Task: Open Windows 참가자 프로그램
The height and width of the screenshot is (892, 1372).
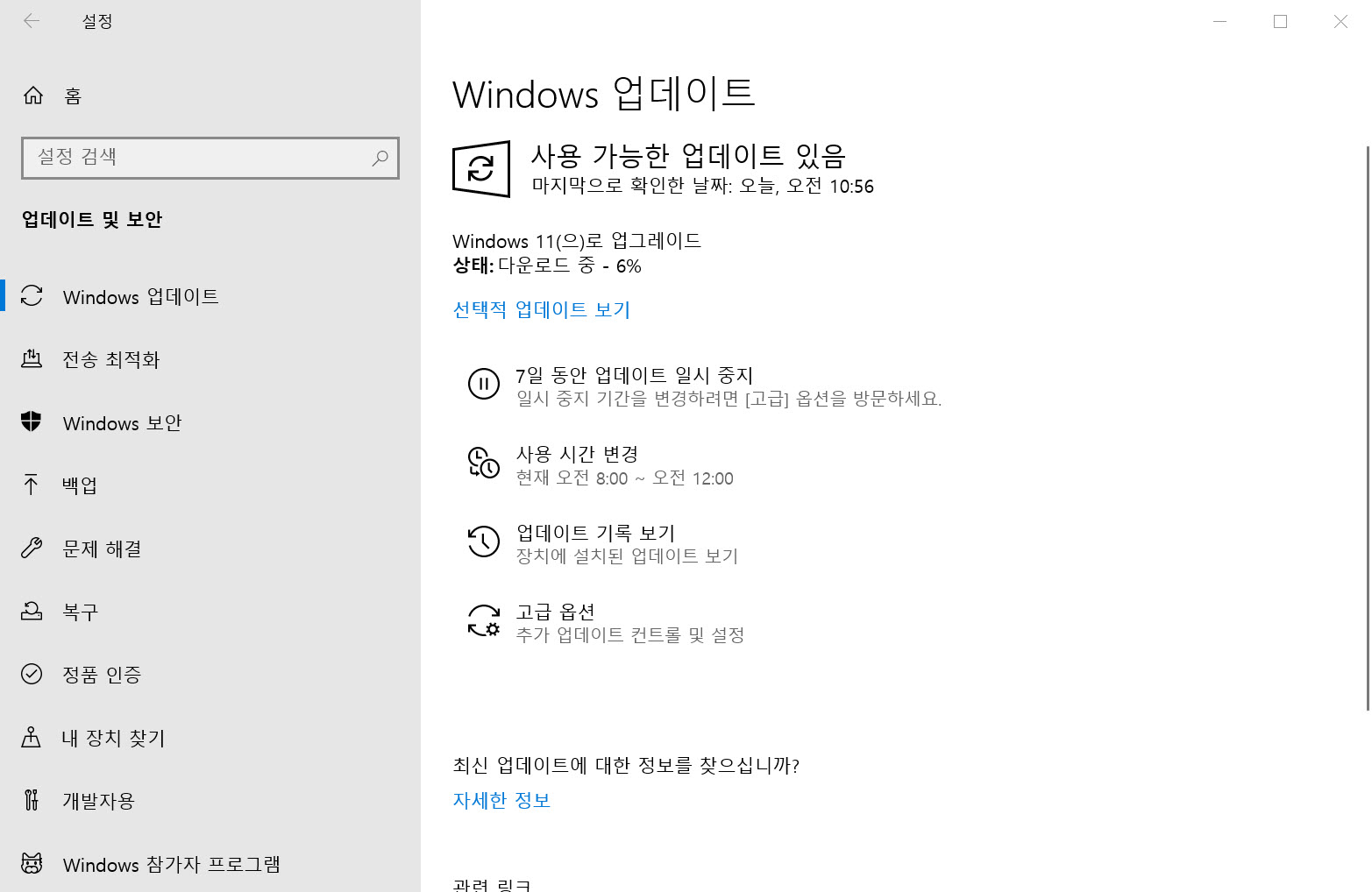Action: pyautogui.click(x=172, y=864)
